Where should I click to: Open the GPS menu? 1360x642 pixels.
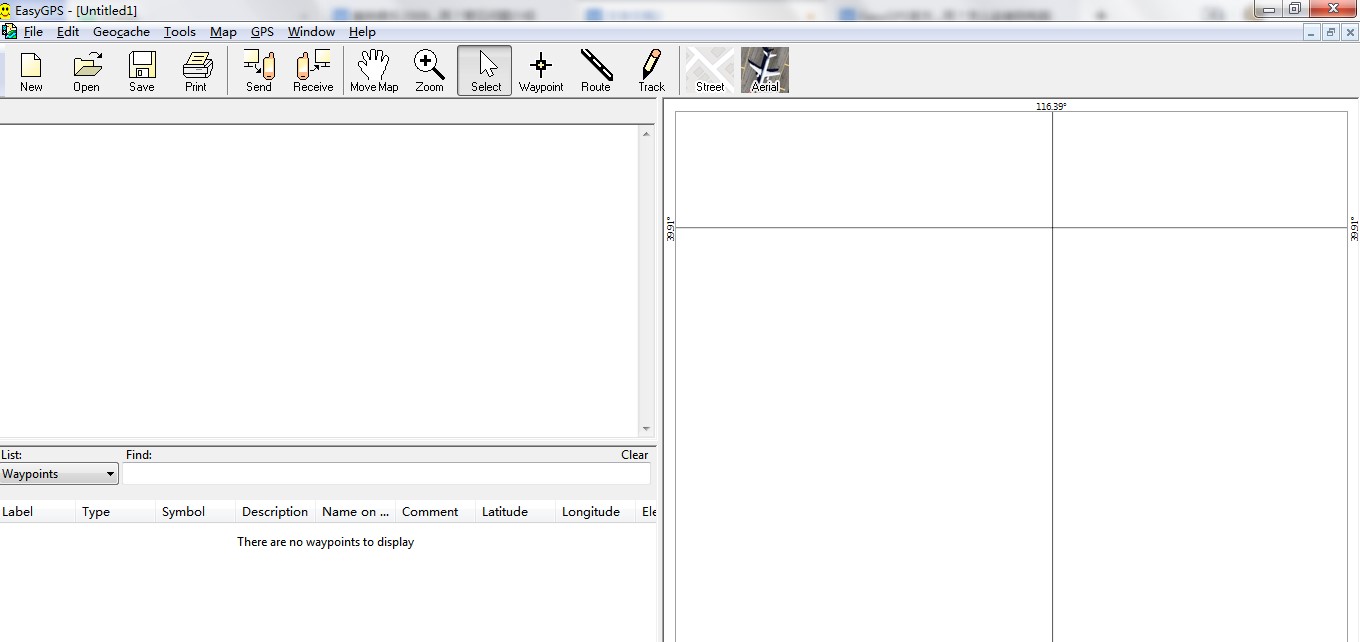click(x=262, y=32)
